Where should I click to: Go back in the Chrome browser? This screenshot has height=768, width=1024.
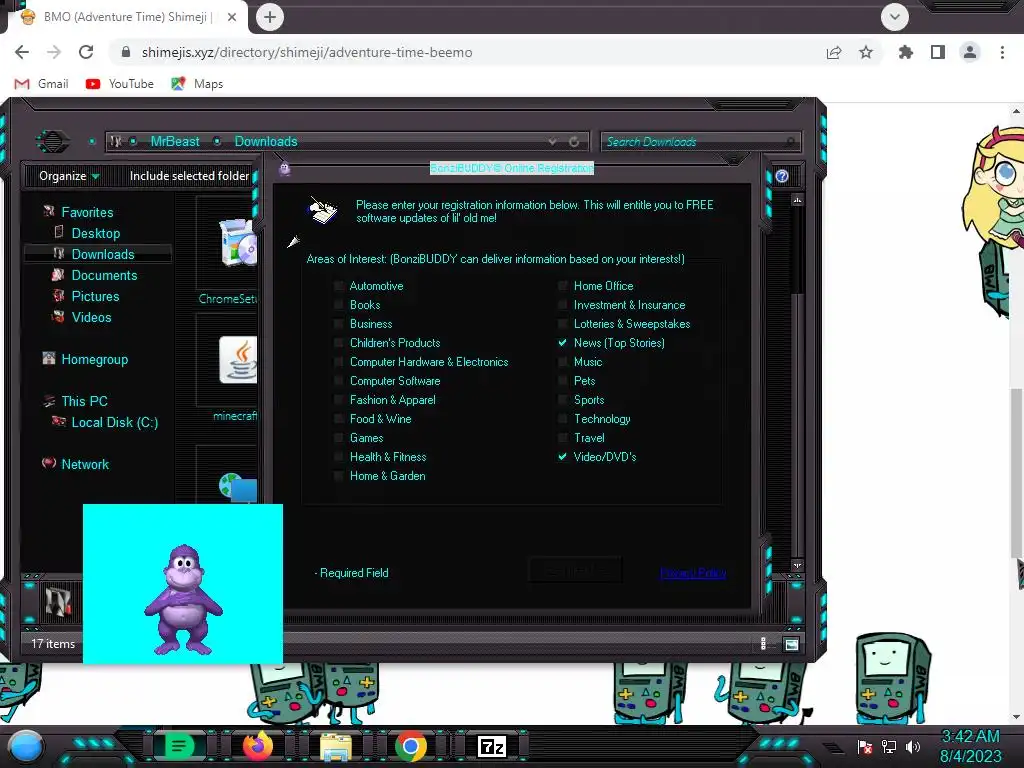(22, 52)
